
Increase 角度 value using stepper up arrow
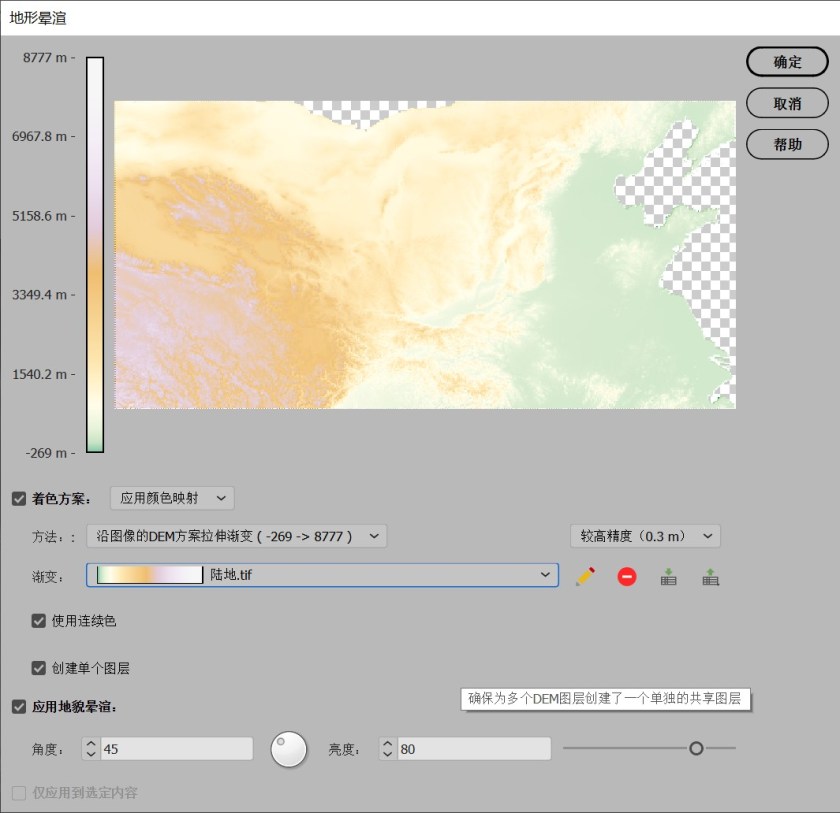(91, 743)
